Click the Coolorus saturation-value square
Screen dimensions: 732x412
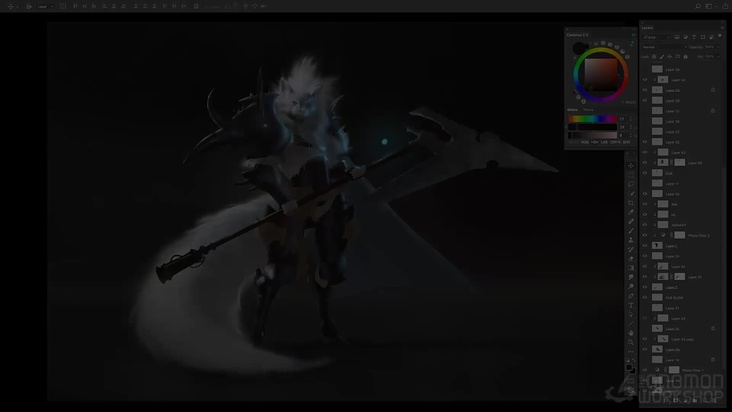[601, 75]
